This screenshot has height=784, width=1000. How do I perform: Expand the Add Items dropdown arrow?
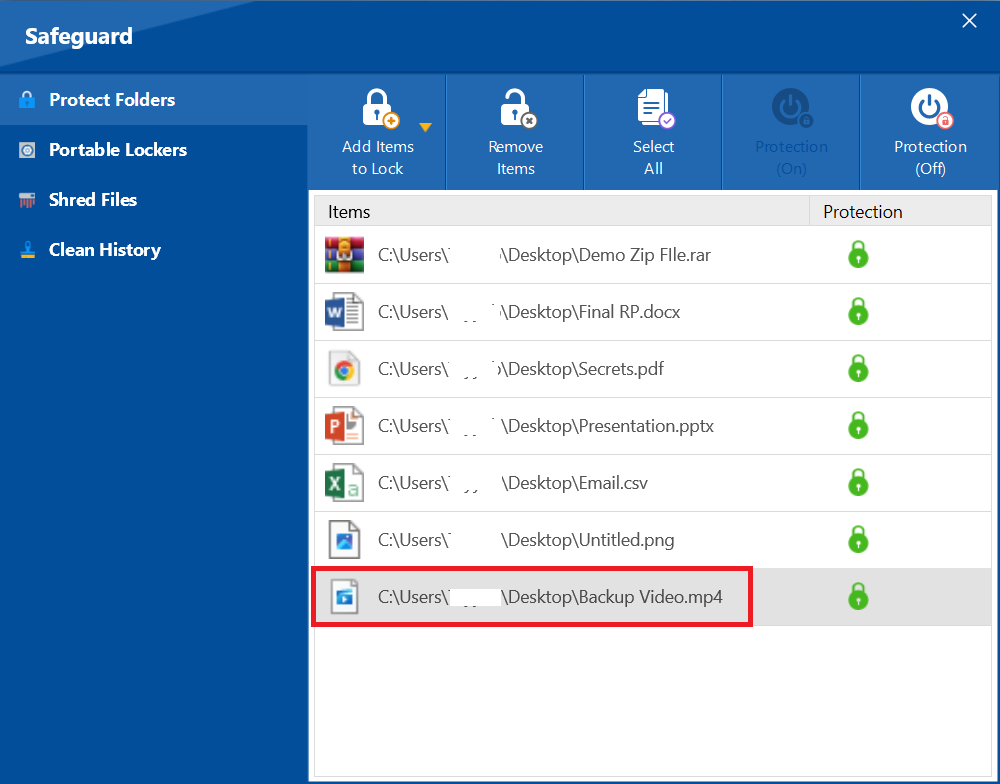(x=425, y=127)
